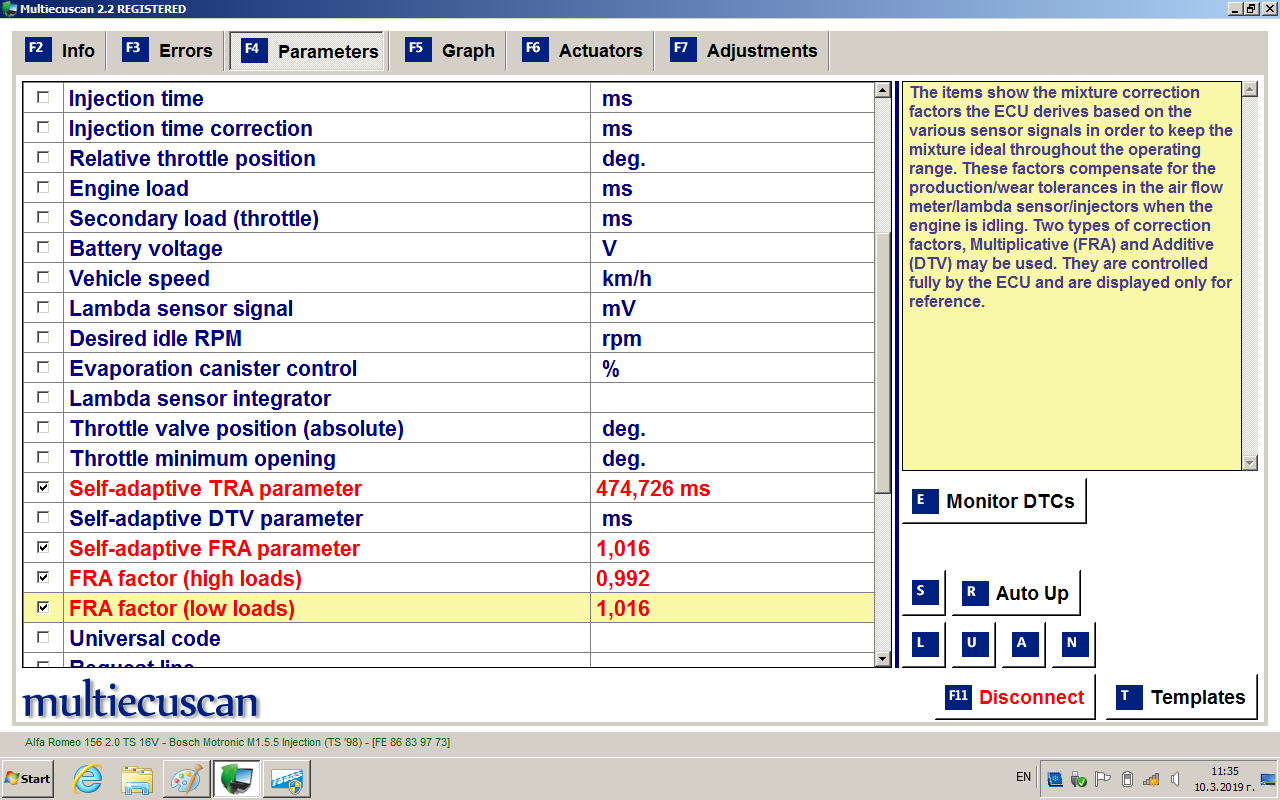Open the Actuators tab
1280x800 pixels.
click(582, 51)
